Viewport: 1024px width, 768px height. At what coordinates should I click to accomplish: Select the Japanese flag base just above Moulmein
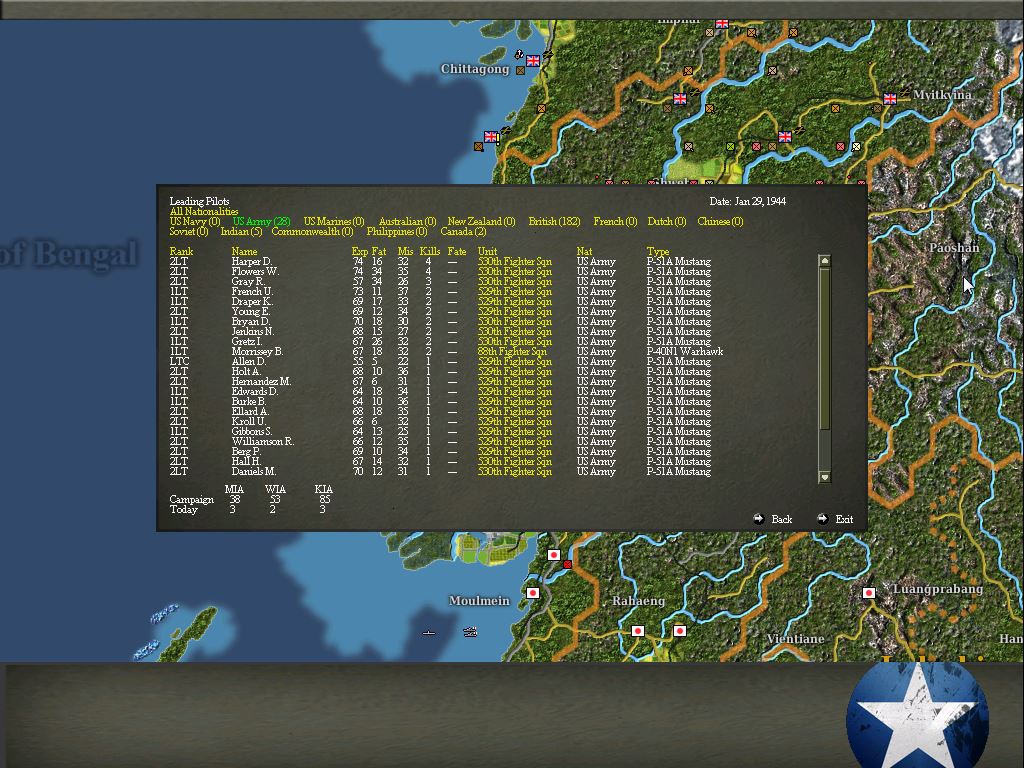pos(554,555)
